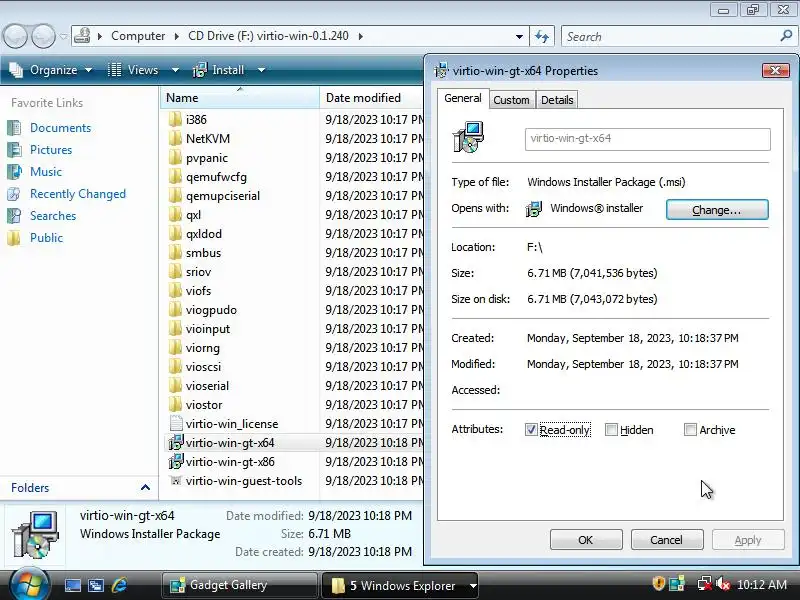Open the address bar history dropdown
800x600 pixels.
pos(519,36)
